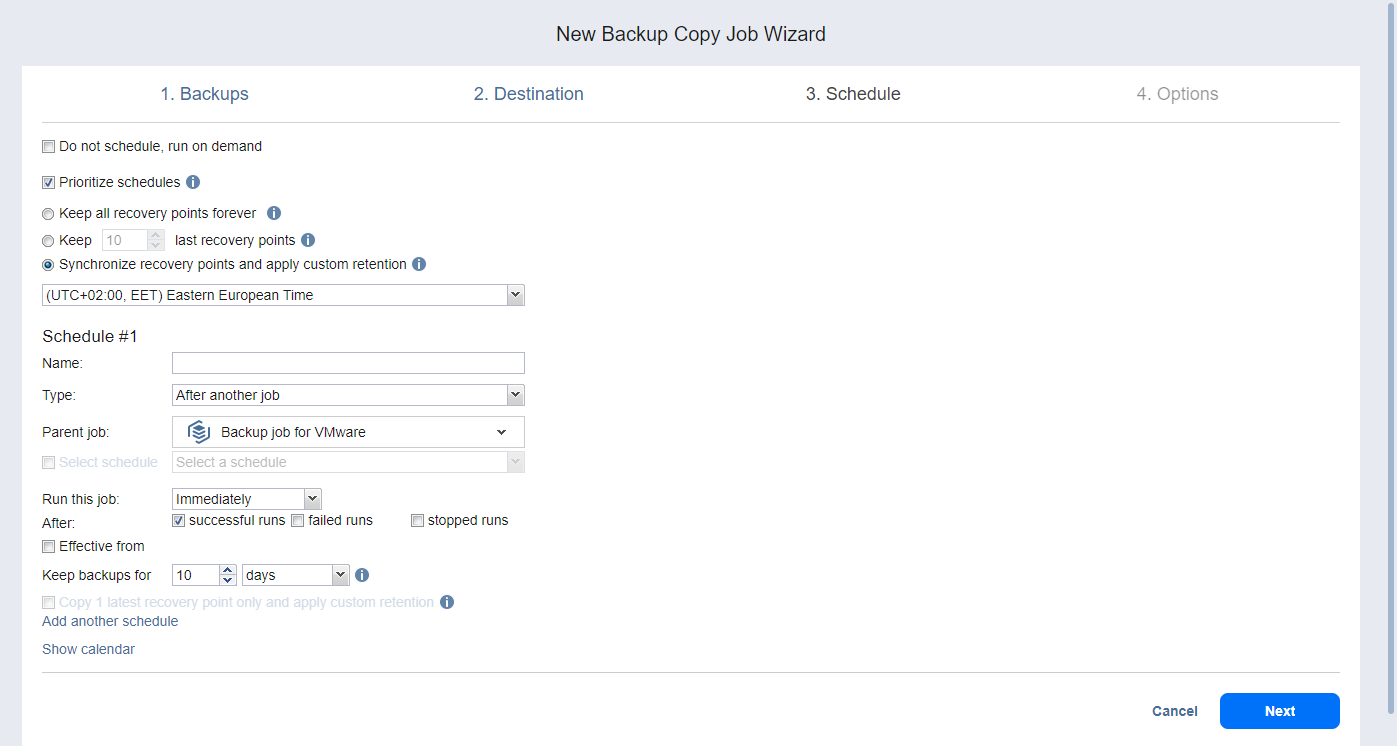The height and width of the screenshot is (746, 1397).
Task: Go to the 1. Backups step
Action: pyautogui.click(x=204, y=94)
